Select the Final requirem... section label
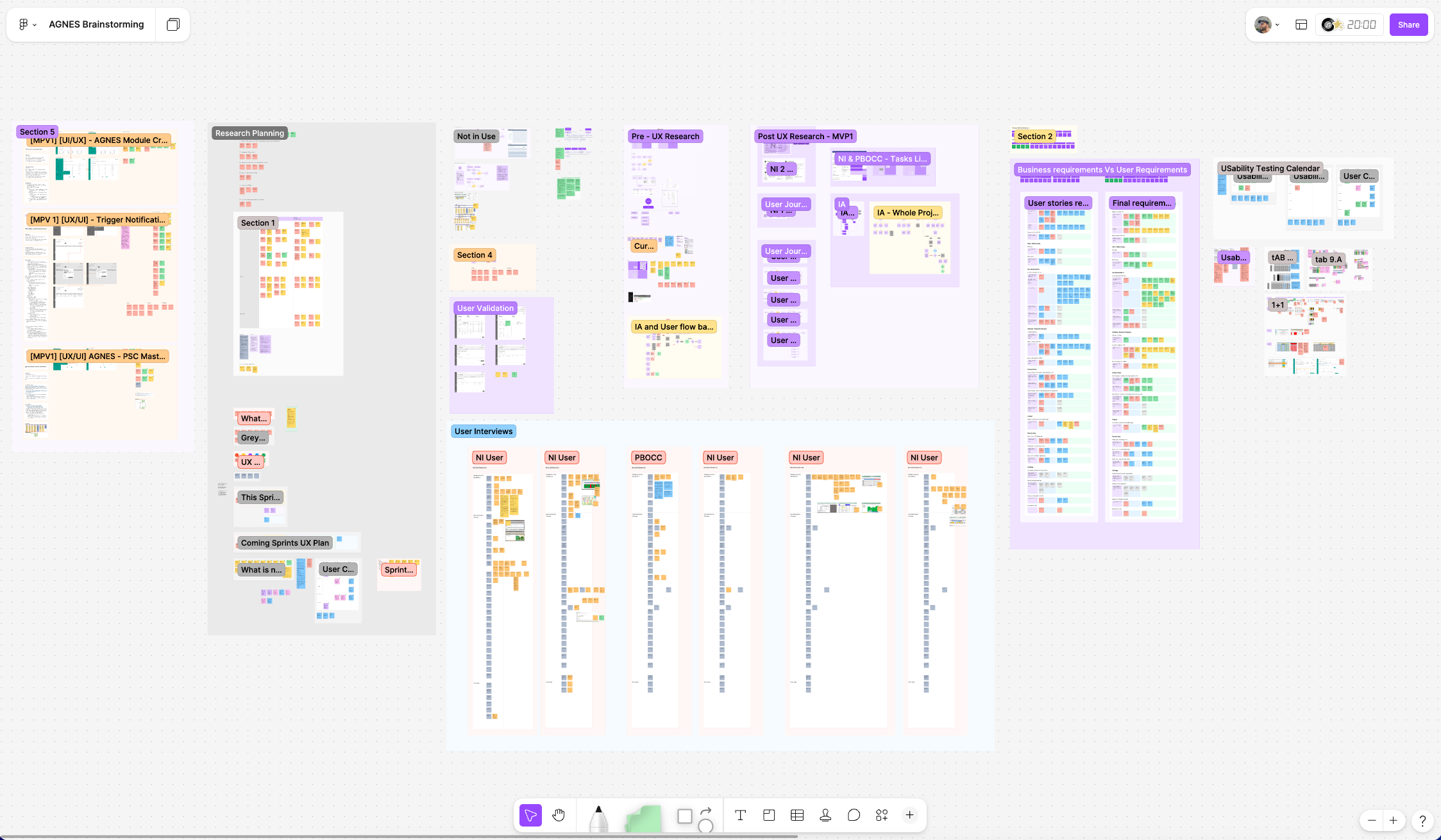This screenshot has height=840, width=1441. click(x=1142, y=203)
